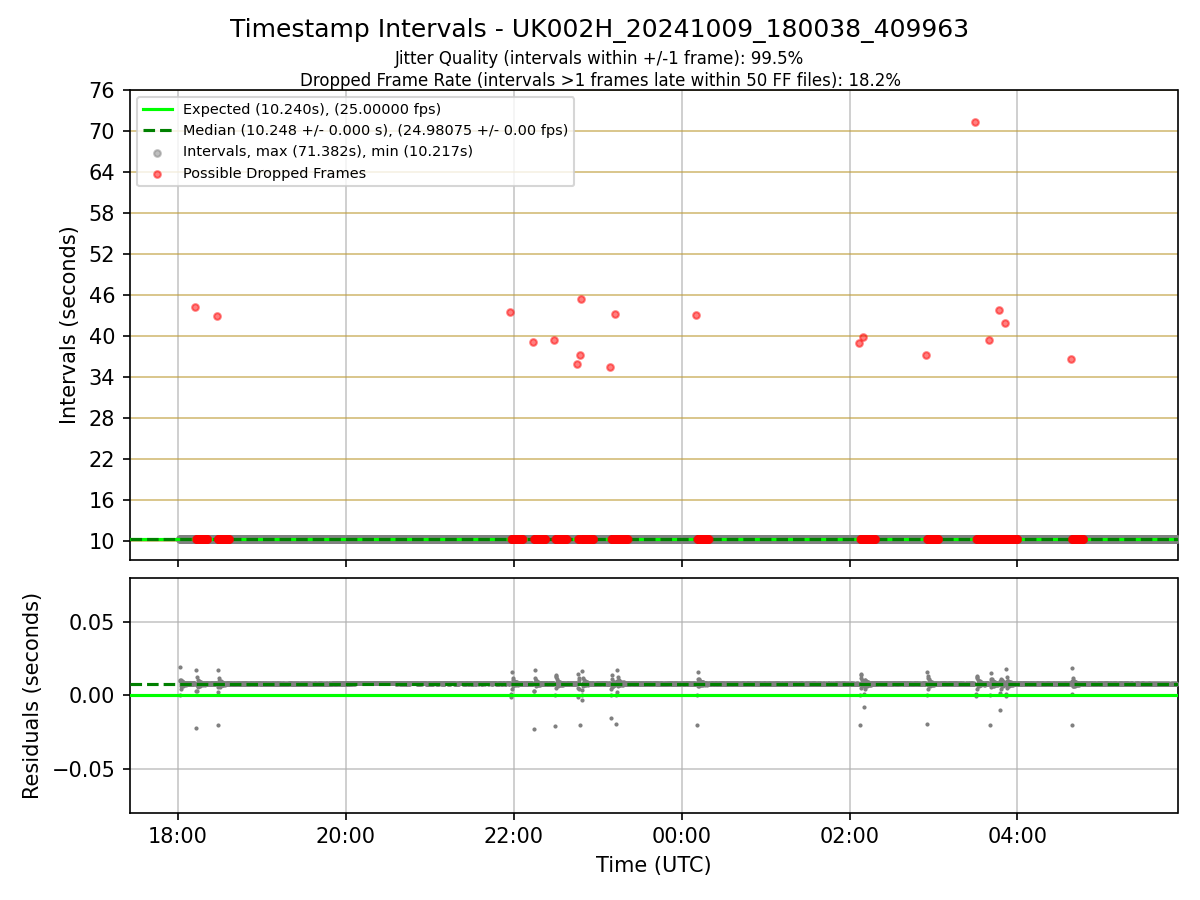Click the '16' tick on the intervals axis
1200x900 pixels.
(x=104, y=500)
